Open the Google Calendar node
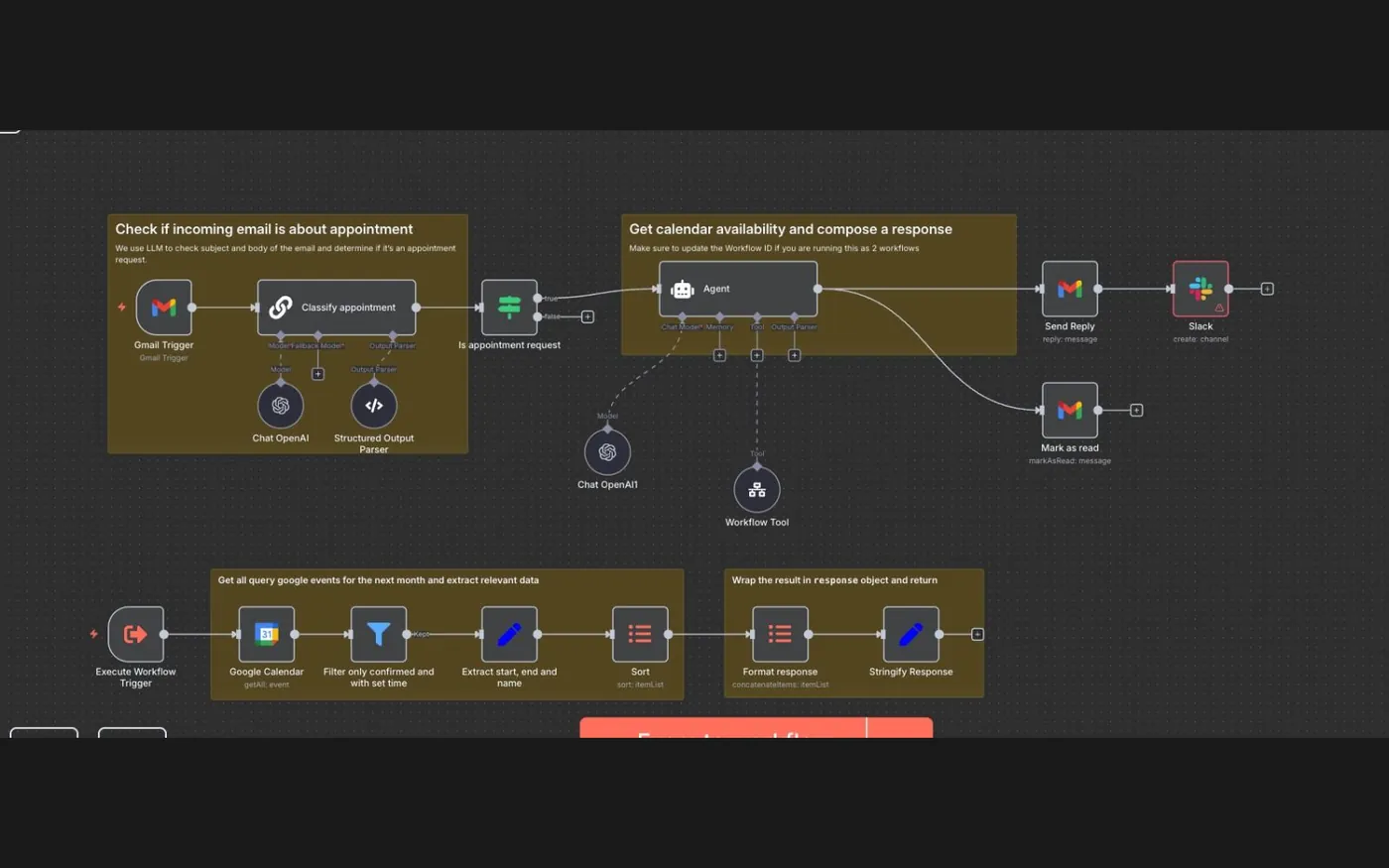 tap(267, 634)
